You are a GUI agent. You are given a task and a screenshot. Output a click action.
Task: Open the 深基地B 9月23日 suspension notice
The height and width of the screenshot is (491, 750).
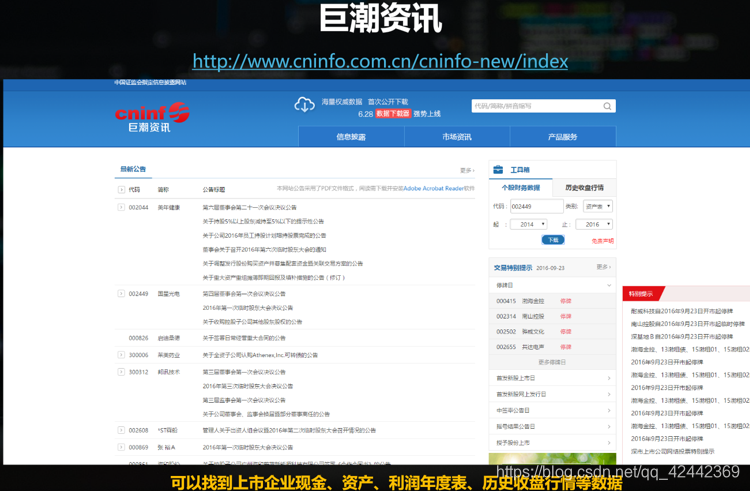pos(682,337)
